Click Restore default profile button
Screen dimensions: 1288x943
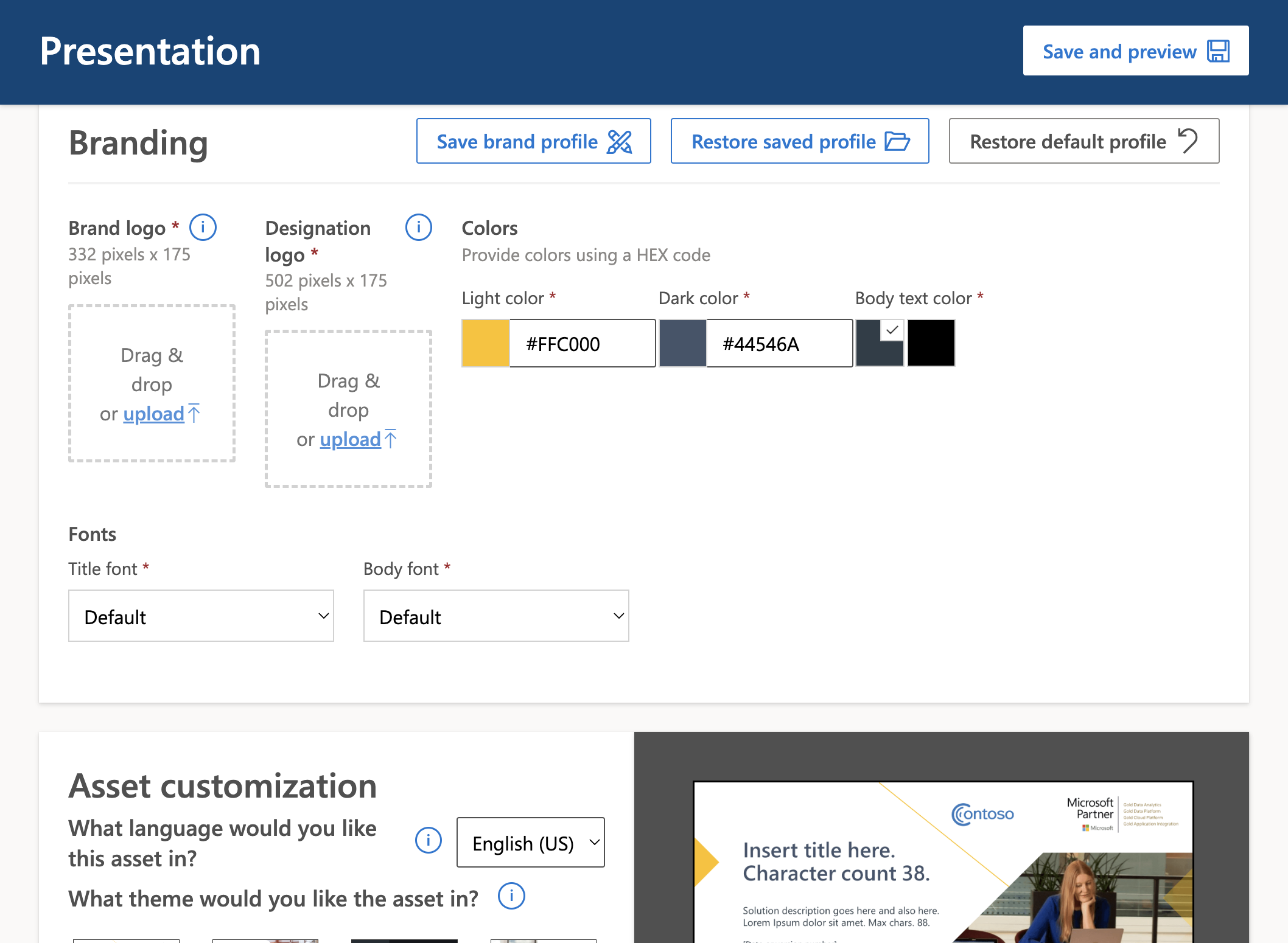1083,141
